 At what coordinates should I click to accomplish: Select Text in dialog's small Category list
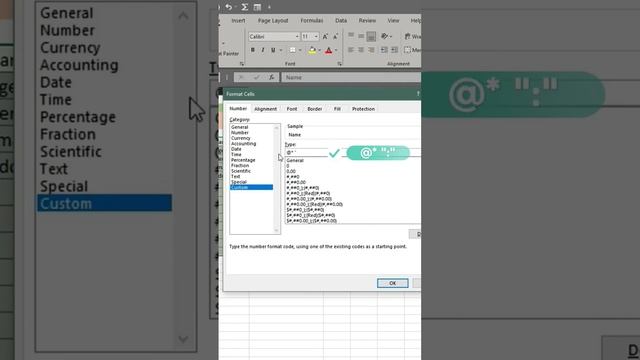click(x=236, y=176)
